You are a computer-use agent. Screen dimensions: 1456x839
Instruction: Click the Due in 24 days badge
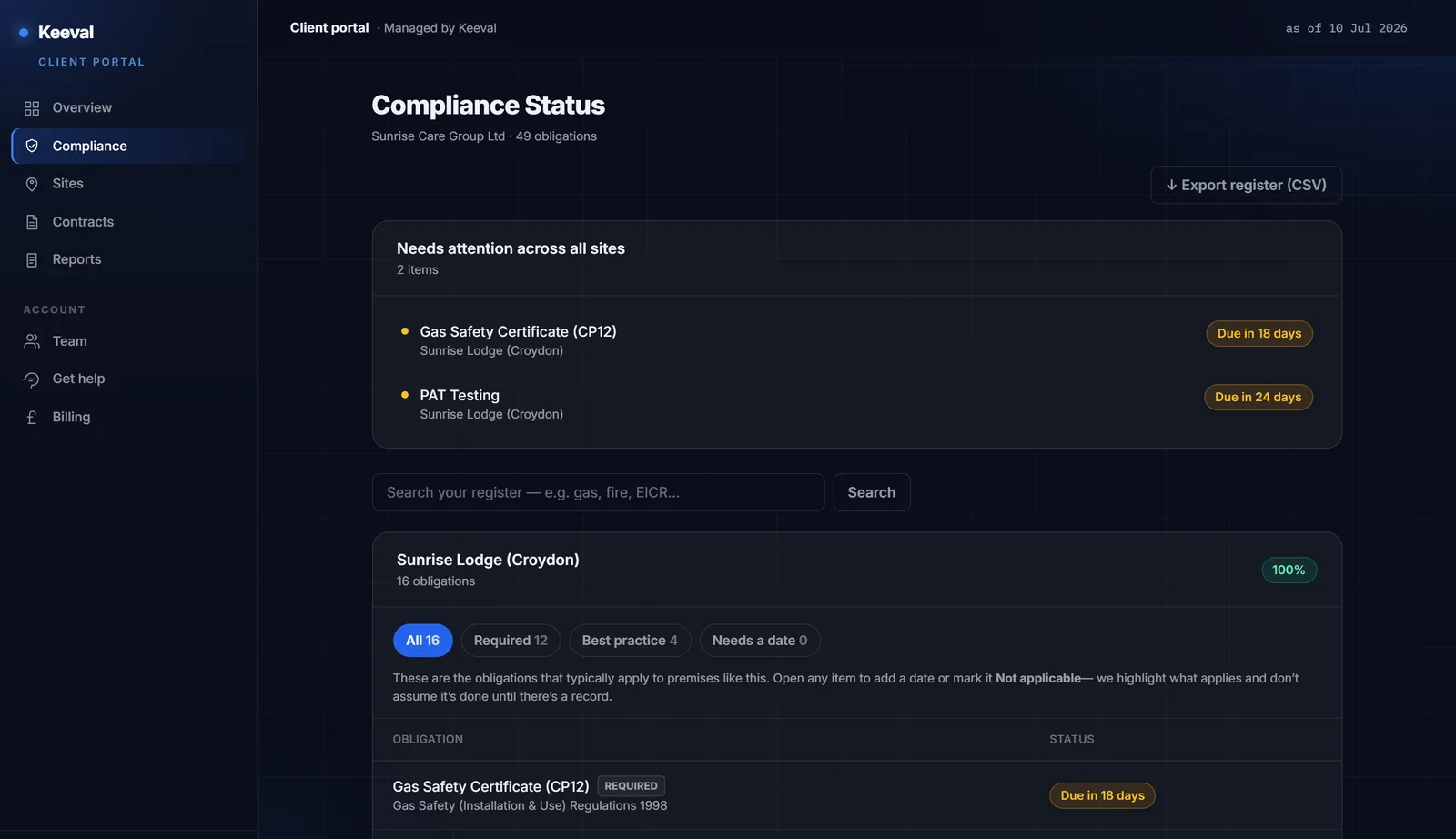point(1259,398)
